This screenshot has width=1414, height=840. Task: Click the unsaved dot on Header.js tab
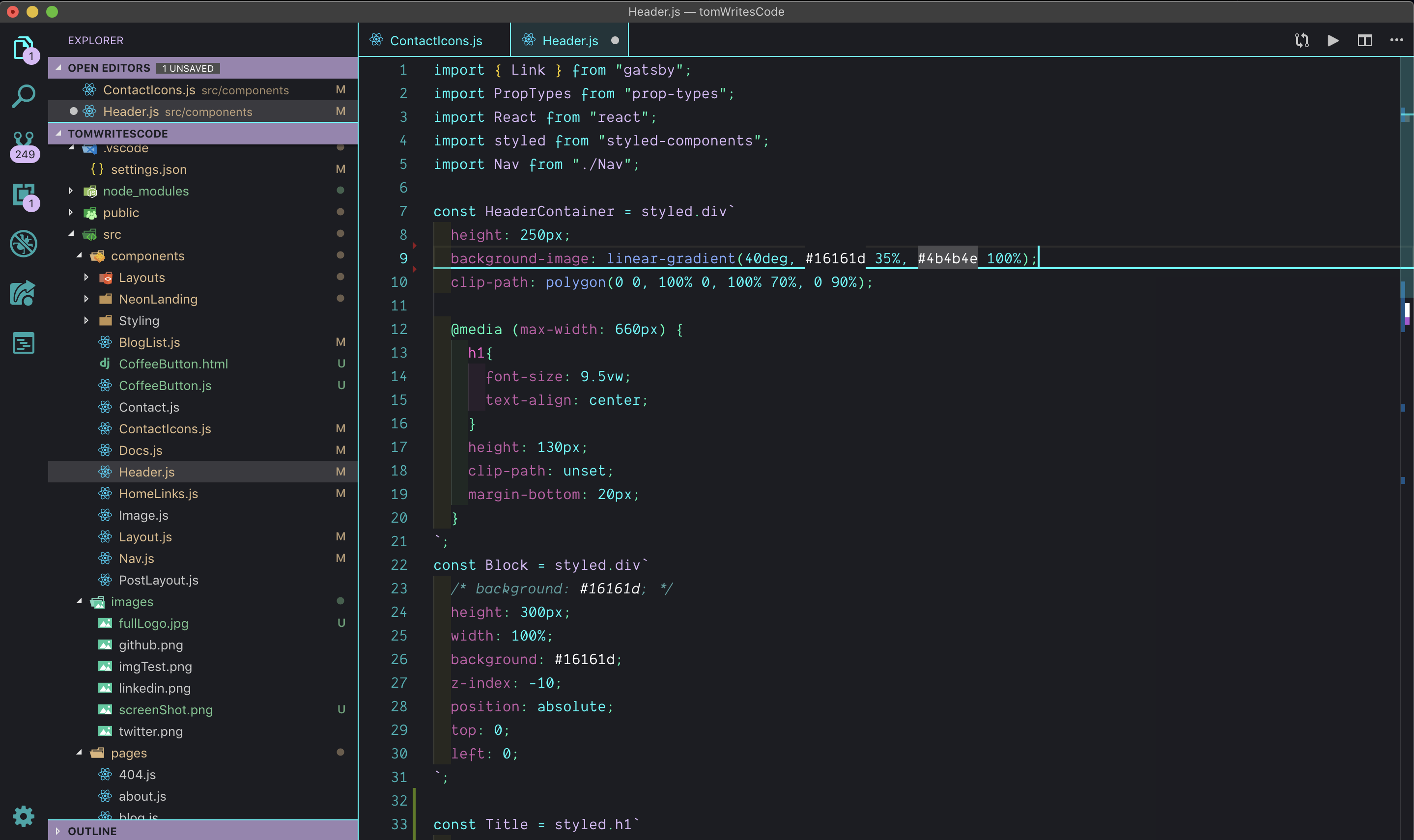point(615,40)
